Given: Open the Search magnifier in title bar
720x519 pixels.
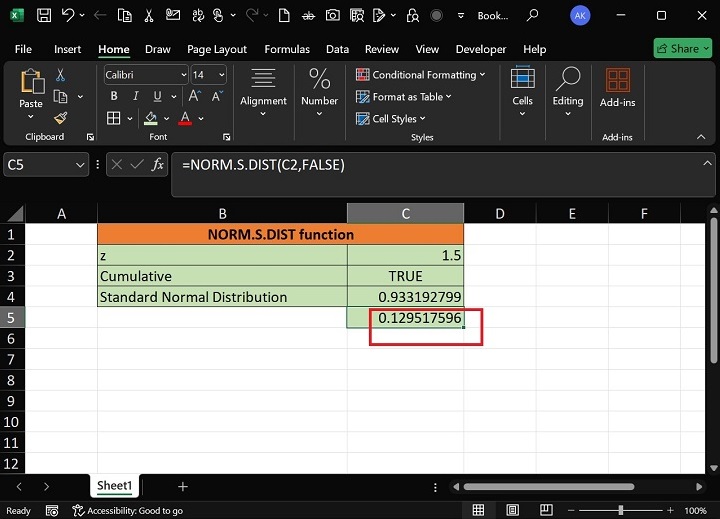Looking at the screenshot, I should click(533, 16).
